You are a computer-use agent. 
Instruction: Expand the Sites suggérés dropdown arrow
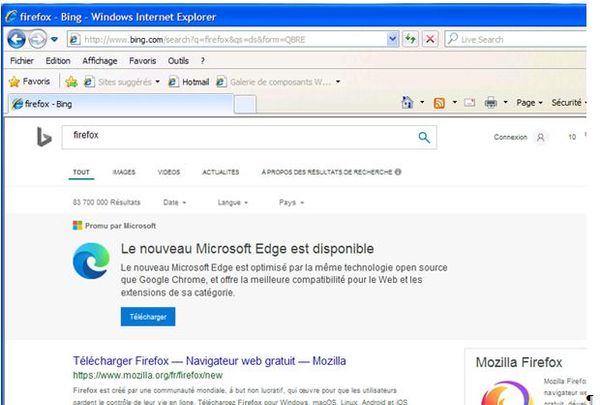pos(158,82)
